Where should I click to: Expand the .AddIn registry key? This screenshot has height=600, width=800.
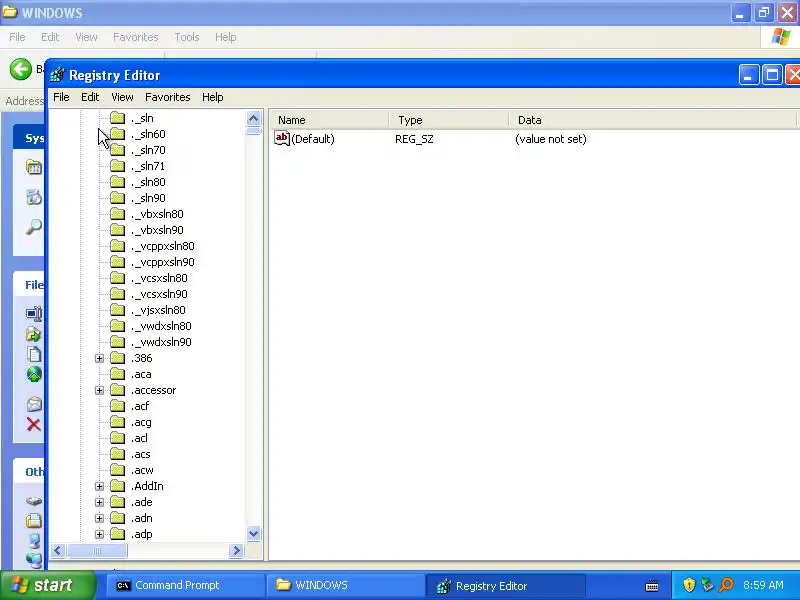point(99,486)
